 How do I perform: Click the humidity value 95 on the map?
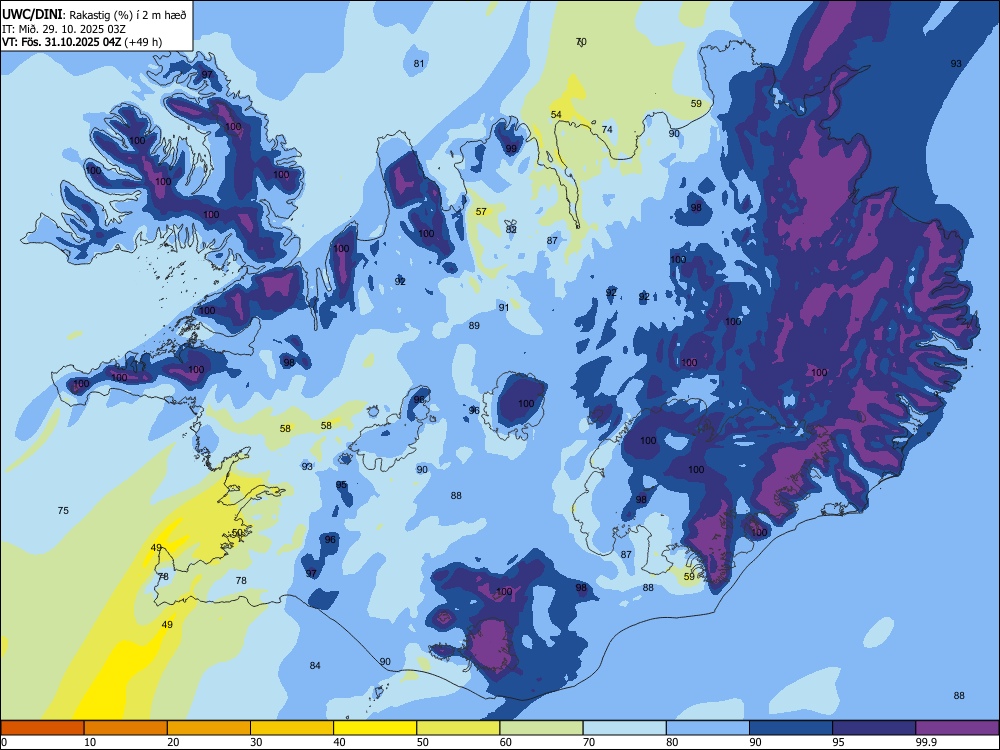tap(341, 485)
